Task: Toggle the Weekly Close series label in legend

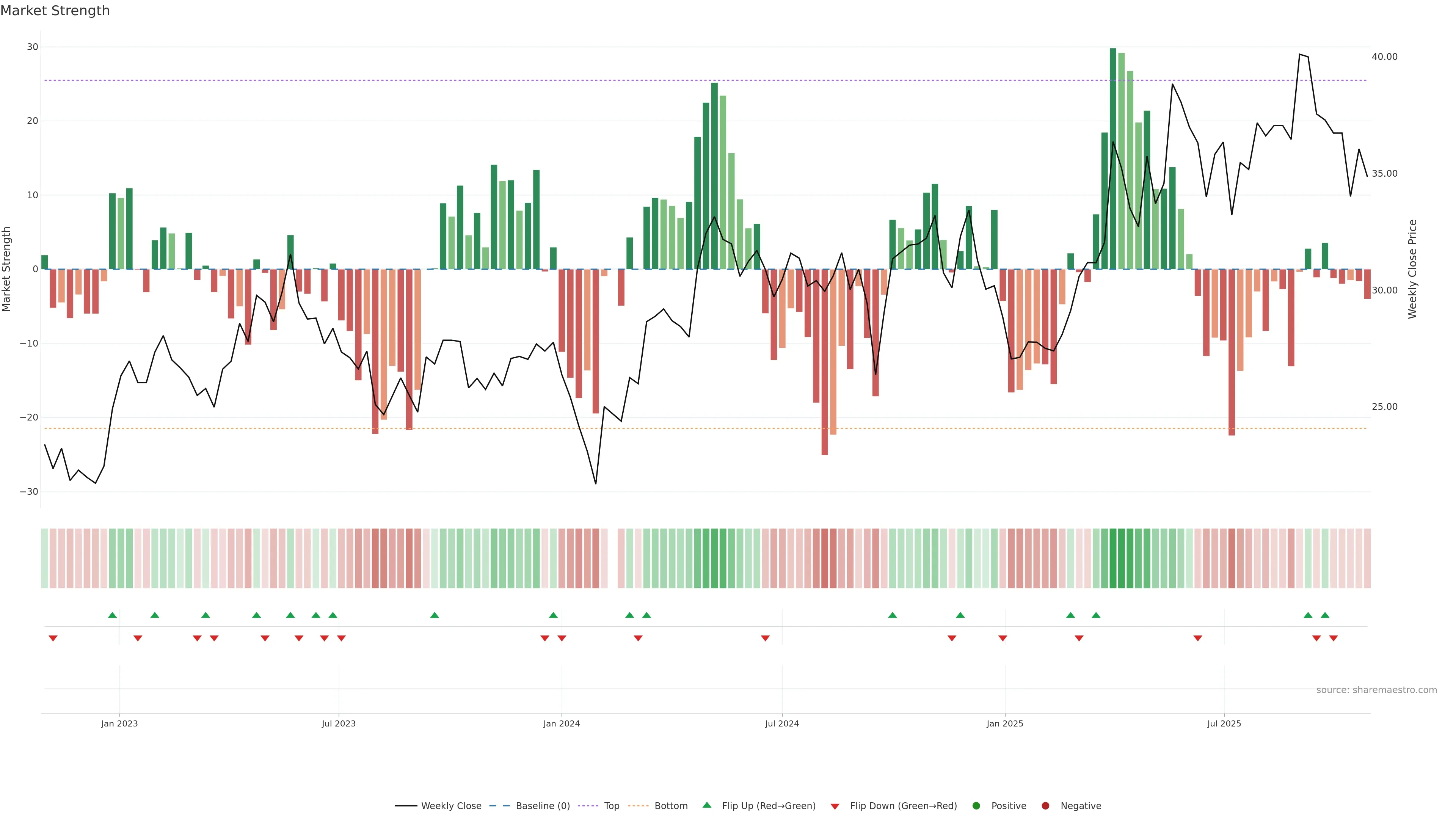Action: point(451,805)
